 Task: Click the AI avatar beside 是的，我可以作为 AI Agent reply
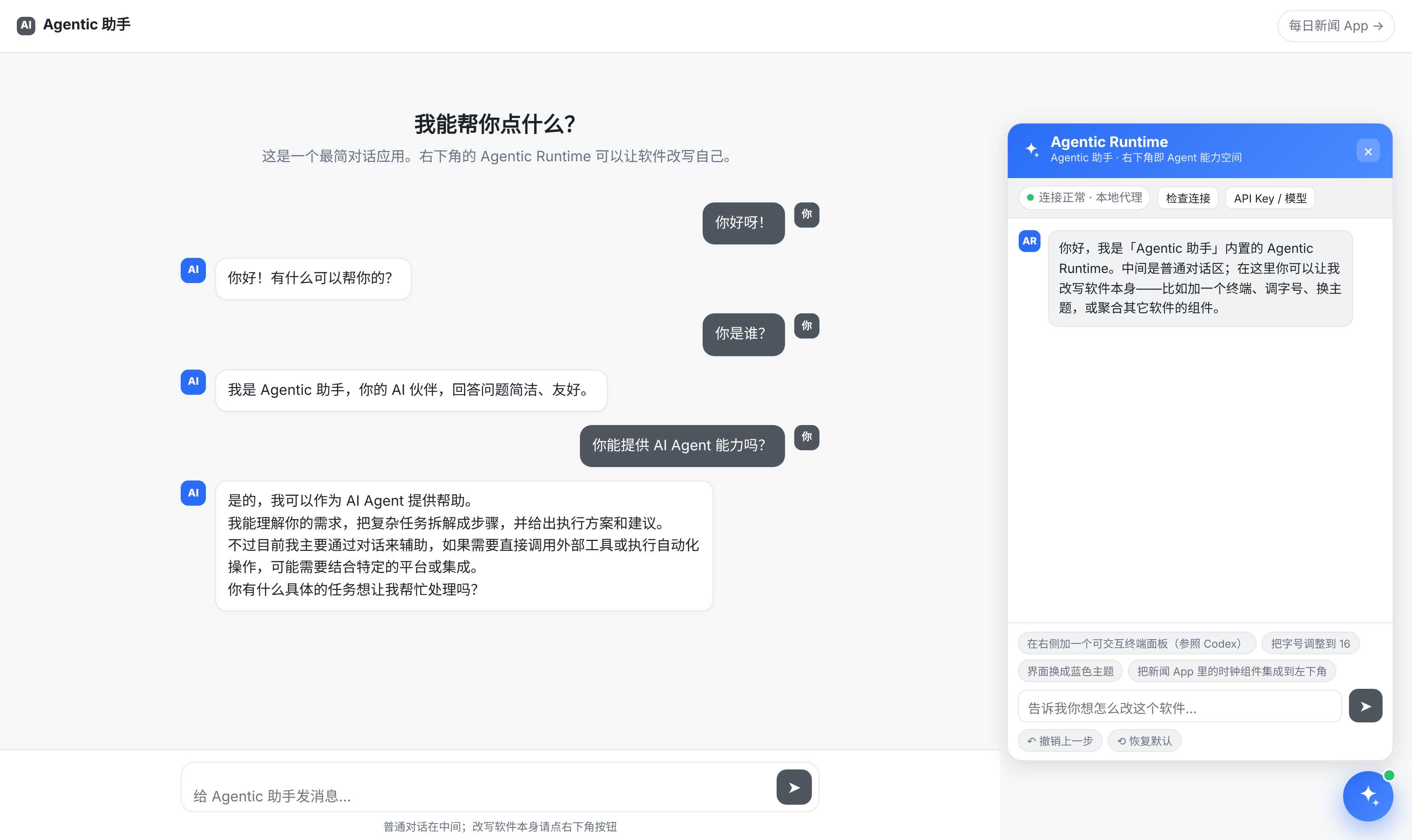click(x=193, y=493)
